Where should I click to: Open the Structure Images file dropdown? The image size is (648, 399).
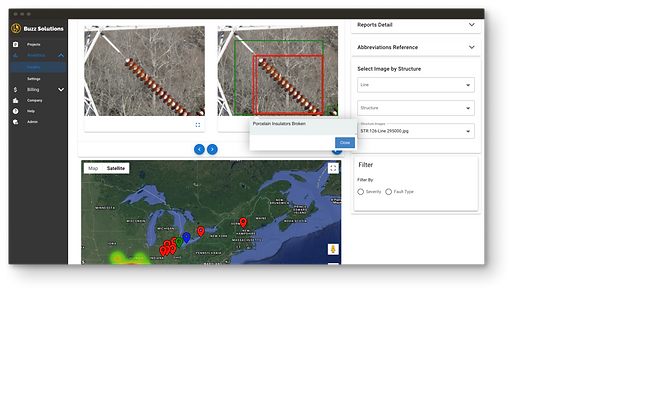(x=416, y=131)
